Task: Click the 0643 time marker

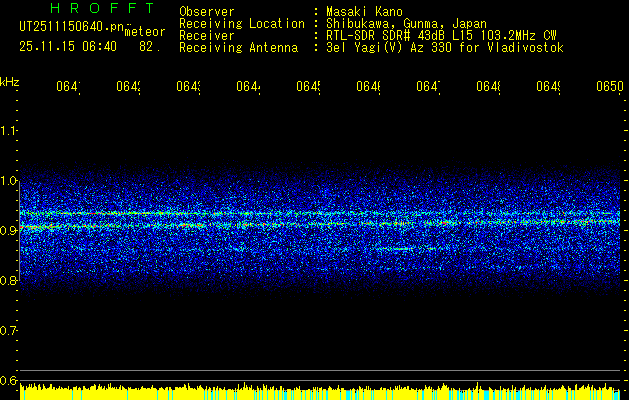Action: (x=188, y=87)
